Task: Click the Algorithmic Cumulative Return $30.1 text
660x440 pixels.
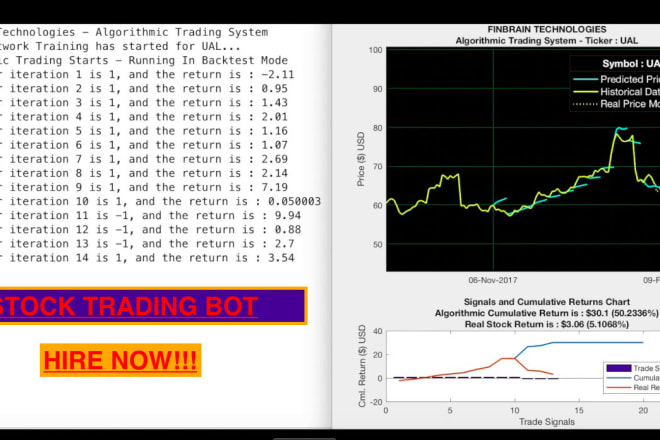Action: tap(546, 313)
